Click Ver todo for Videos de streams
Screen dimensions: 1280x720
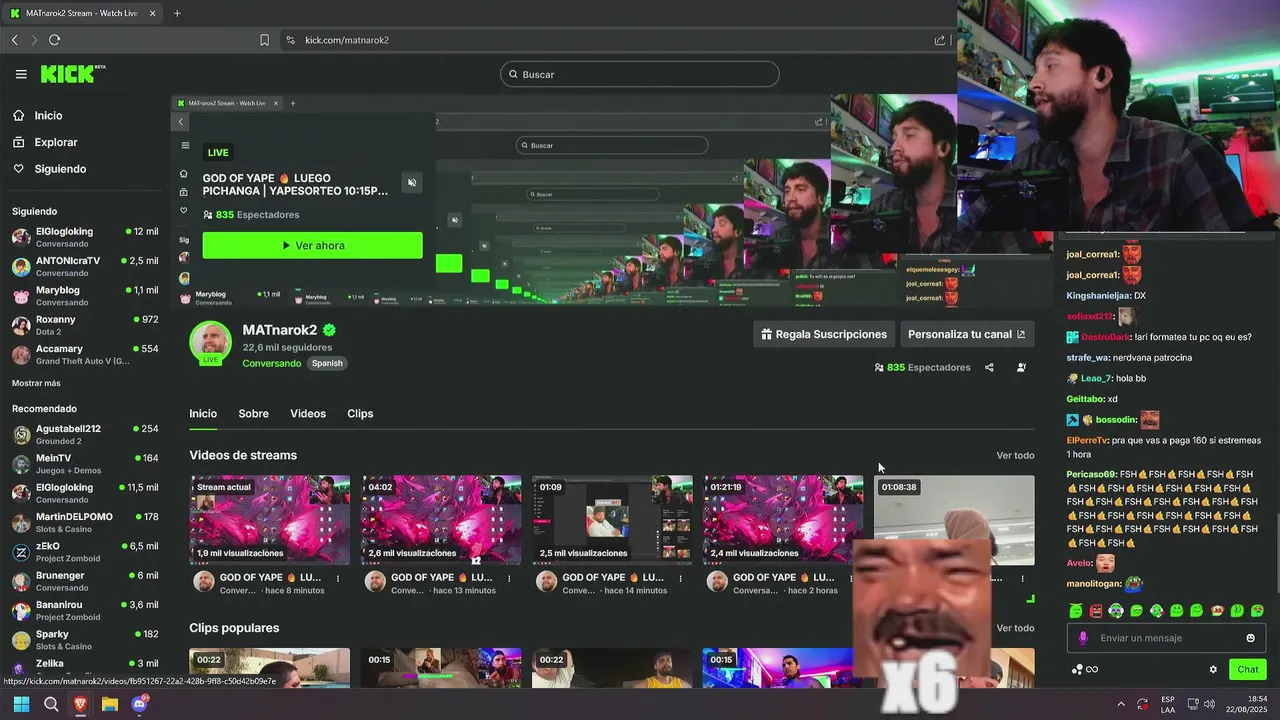(1015, 455)
